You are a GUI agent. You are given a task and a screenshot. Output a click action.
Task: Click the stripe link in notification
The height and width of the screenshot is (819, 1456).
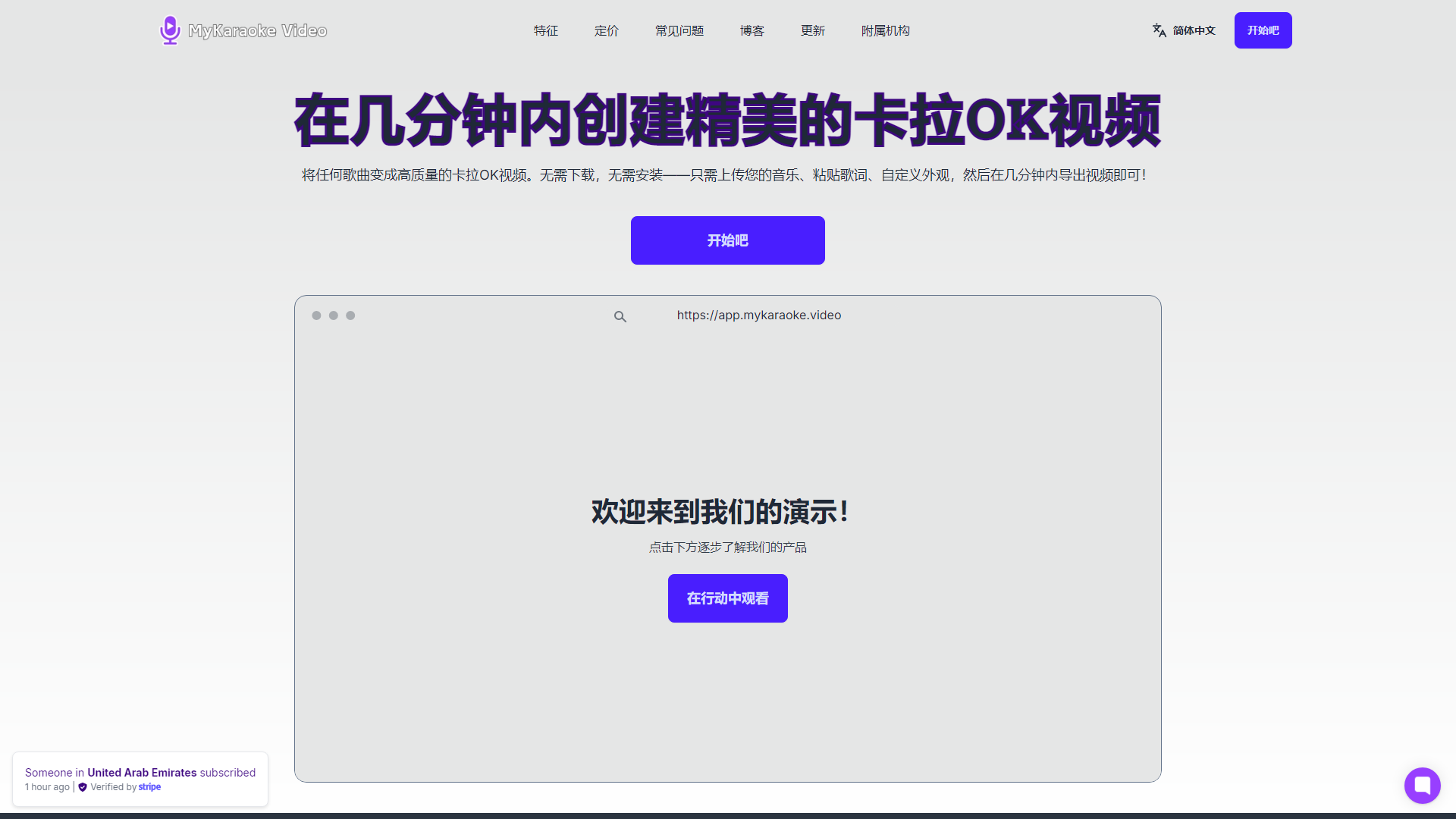149,787
